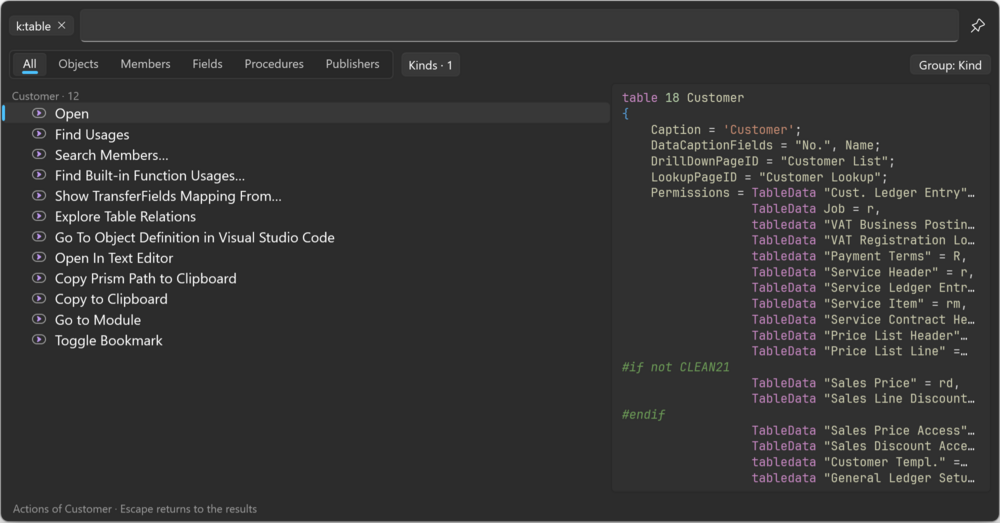Image resolution: width=1000 pixels, height=523 pixels.
Task: Click the pin icon at top right
Action: pyautogui.click(x=977, y=26)
